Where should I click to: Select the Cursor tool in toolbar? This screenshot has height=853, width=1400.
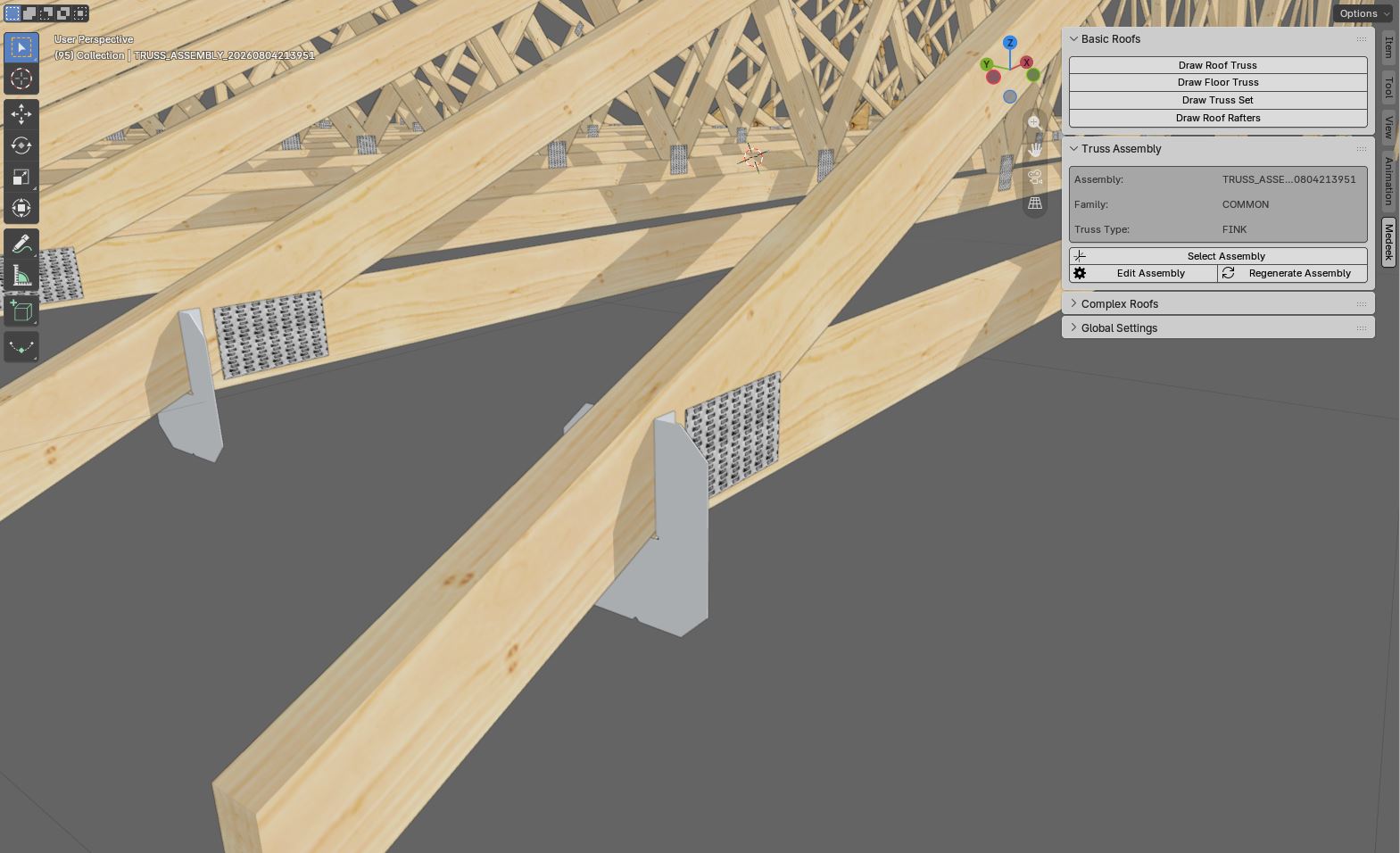[x=21, y=79]
